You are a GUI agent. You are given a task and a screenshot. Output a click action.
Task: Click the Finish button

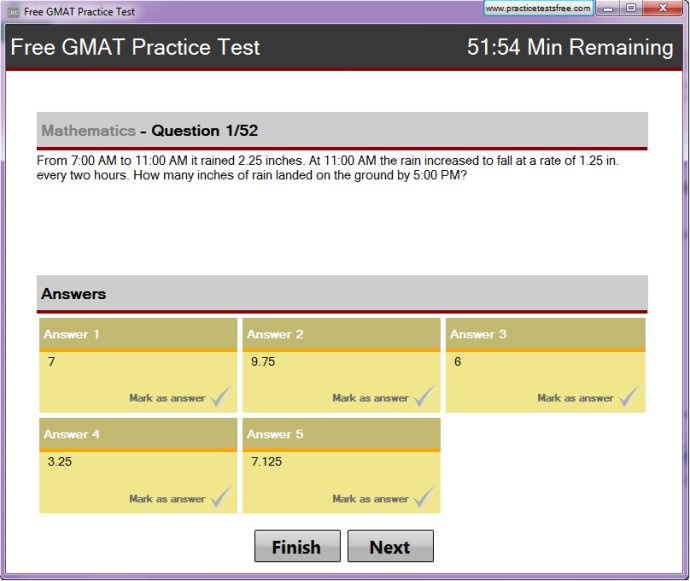(x=297, y=546)
